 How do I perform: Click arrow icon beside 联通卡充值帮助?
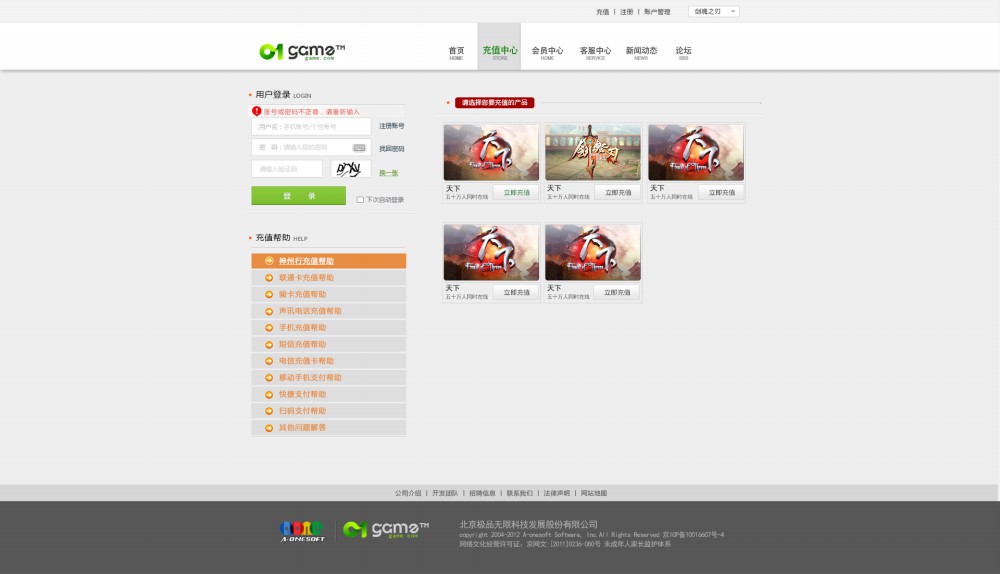269,277
